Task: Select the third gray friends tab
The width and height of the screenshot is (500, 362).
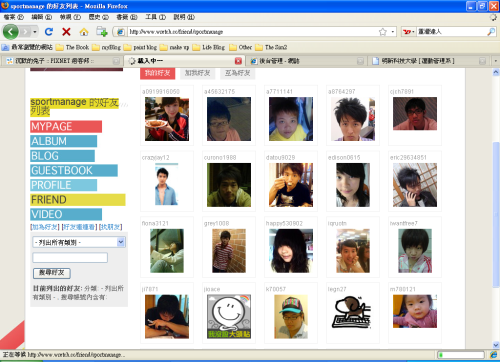Action: pos(238,73)
